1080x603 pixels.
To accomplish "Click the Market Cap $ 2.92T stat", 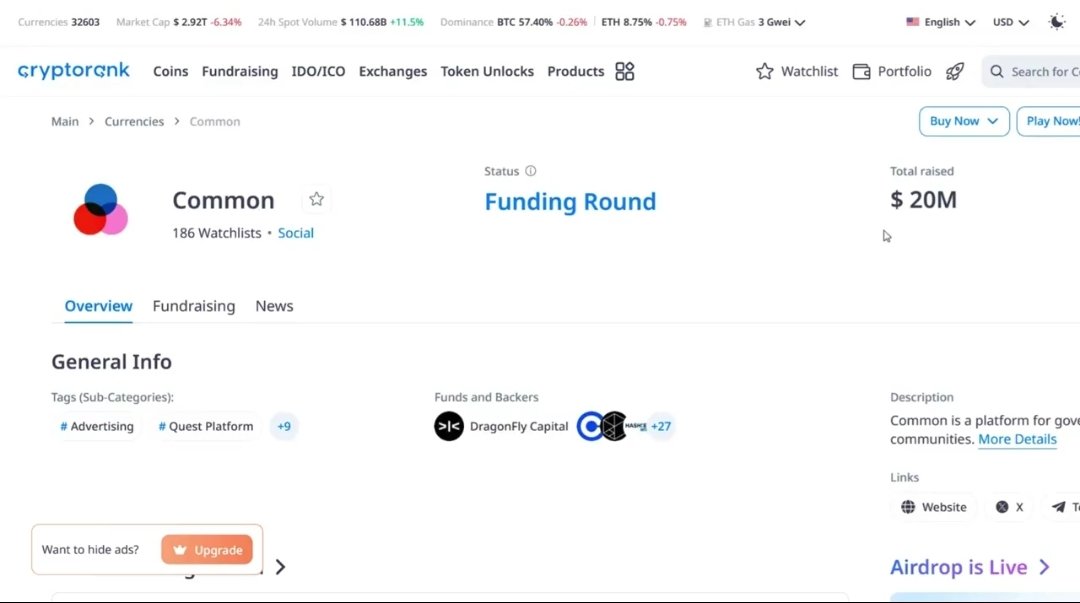I will point(178,22).
